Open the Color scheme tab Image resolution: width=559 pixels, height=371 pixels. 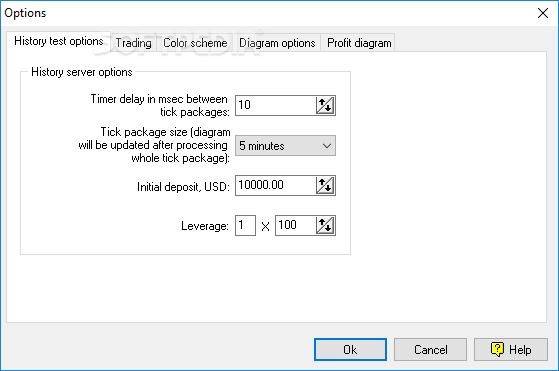click(x=195, y=43)
